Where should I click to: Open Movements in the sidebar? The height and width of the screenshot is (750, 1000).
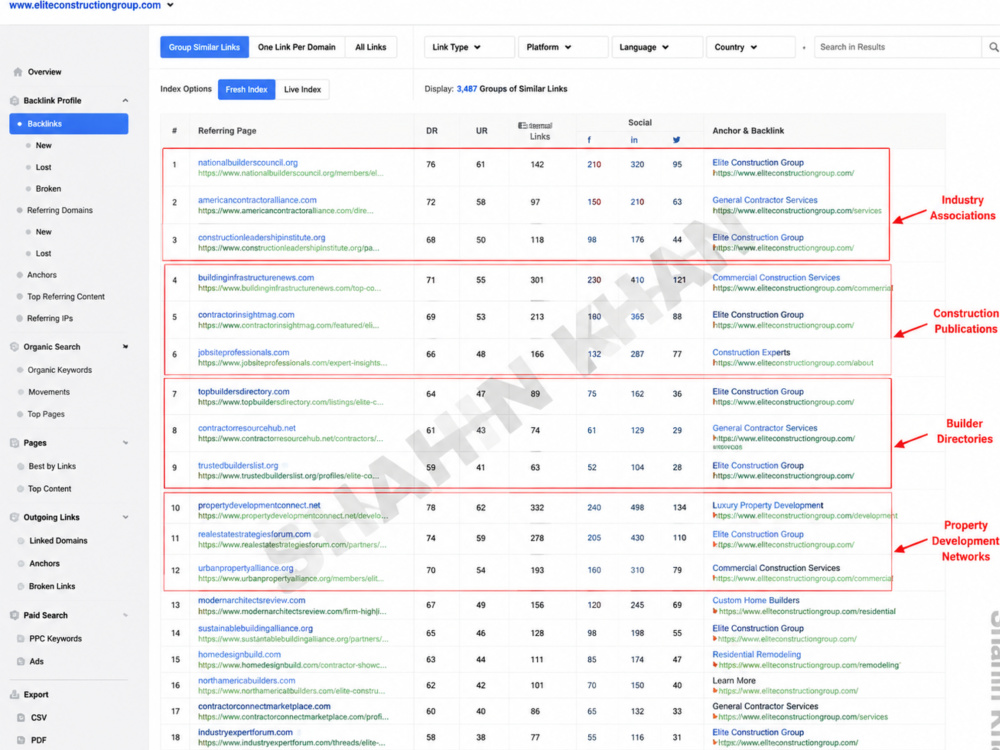[x=49, y=392]
